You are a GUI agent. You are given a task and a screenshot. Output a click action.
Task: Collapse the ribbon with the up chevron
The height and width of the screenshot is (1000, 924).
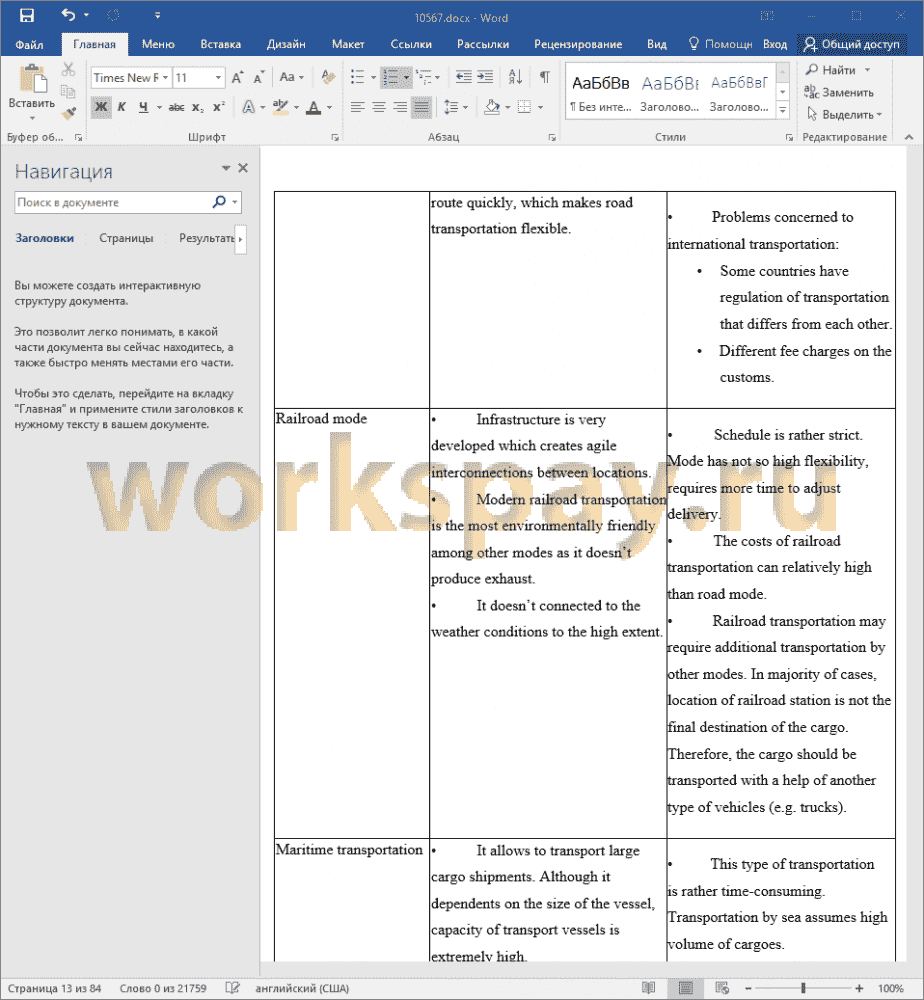coord(909,136)
